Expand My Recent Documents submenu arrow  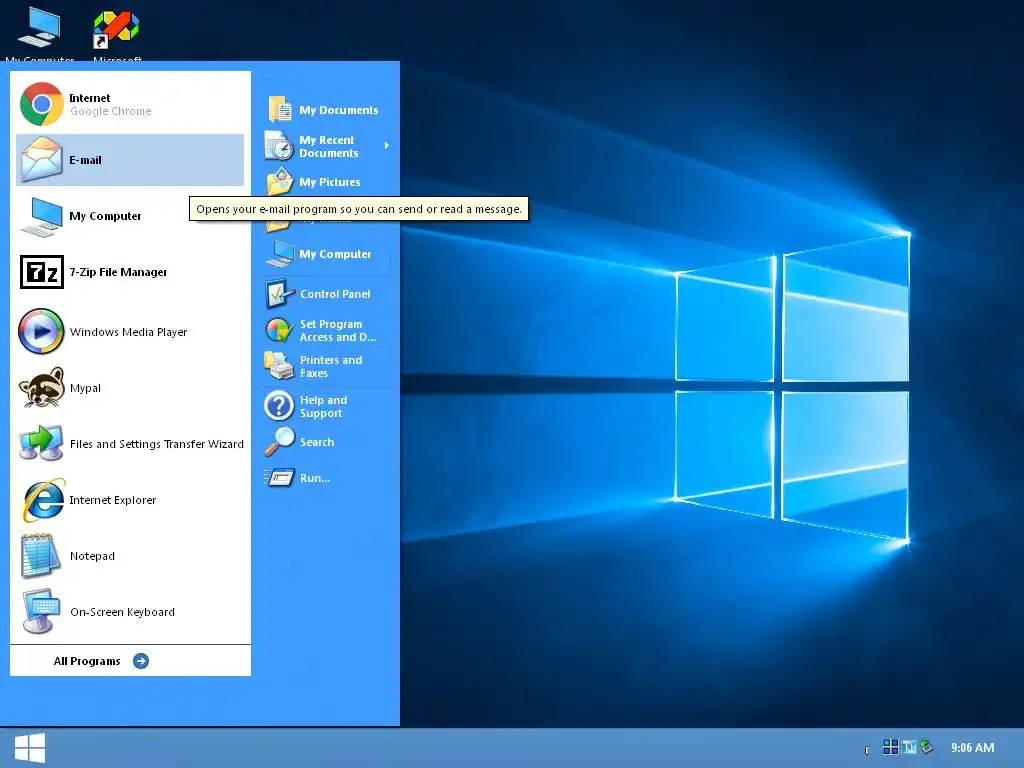coord(387,146)
